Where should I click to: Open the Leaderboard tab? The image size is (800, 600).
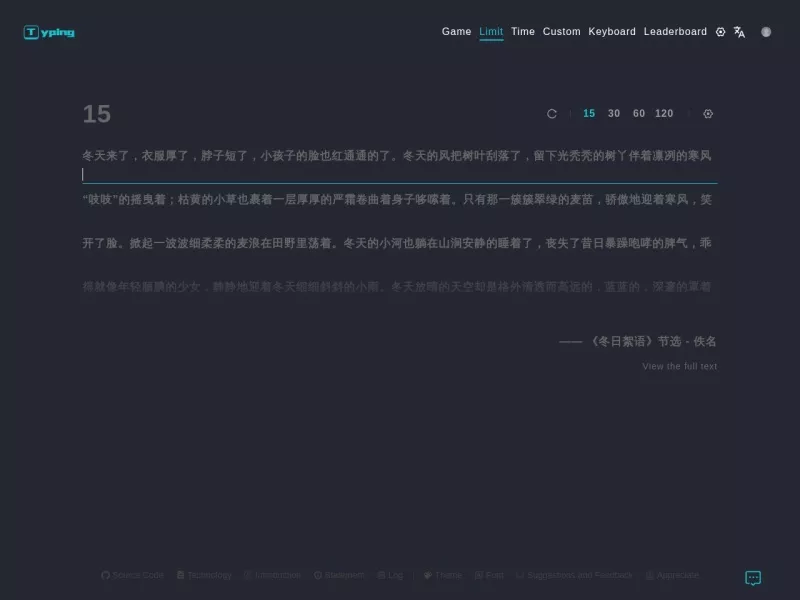[x=675, y=32]
